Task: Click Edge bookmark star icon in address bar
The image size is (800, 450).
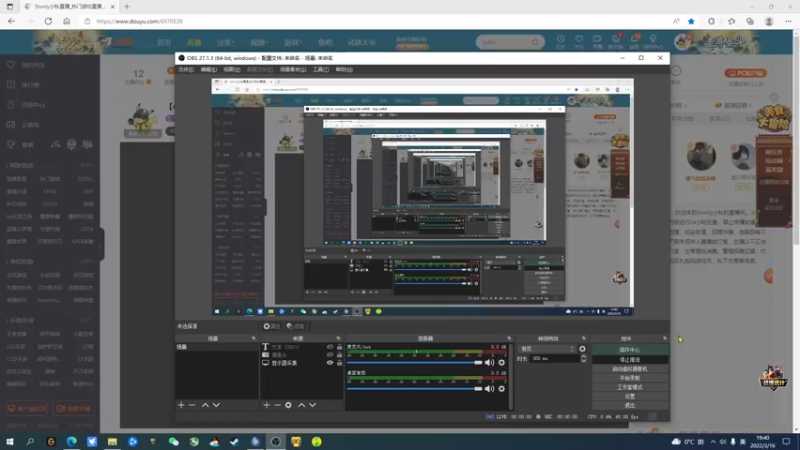Action: (x=691, y=21)
